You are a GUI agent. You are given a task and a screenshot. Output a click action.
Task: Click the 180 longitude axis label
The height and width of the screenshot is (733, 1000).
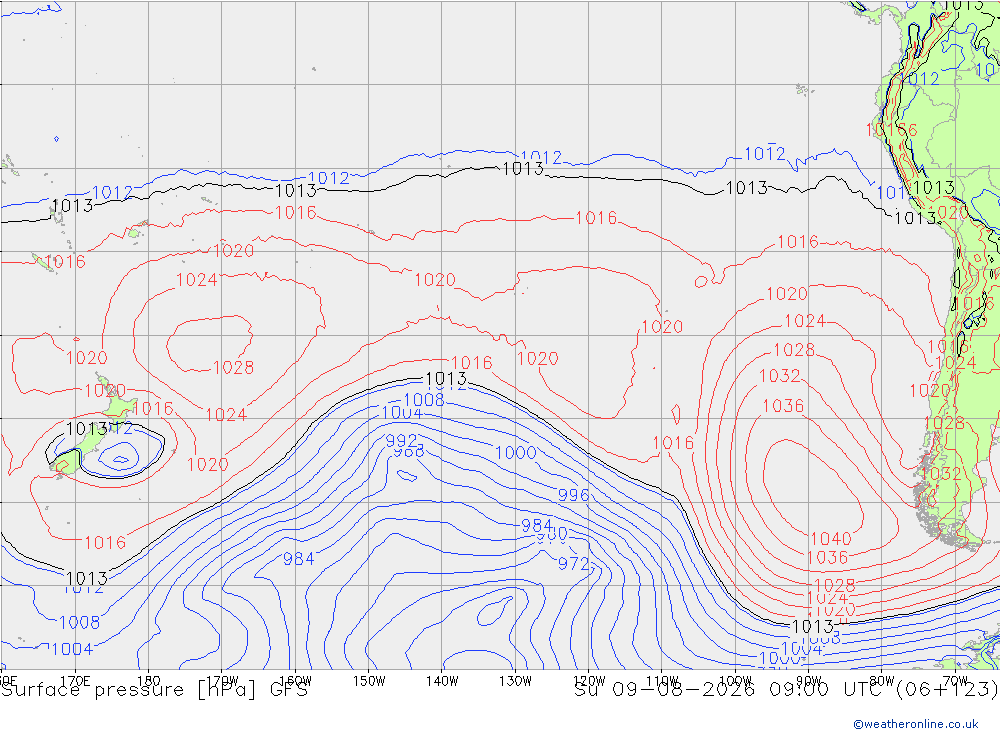[149, 681]
